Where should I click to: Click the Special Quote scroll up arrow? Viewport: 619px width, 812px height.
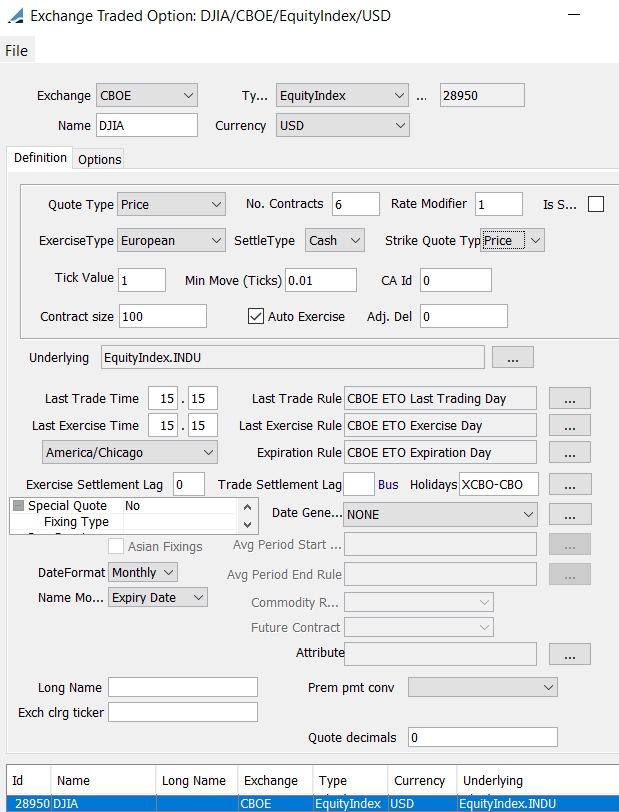coord(248,508)
